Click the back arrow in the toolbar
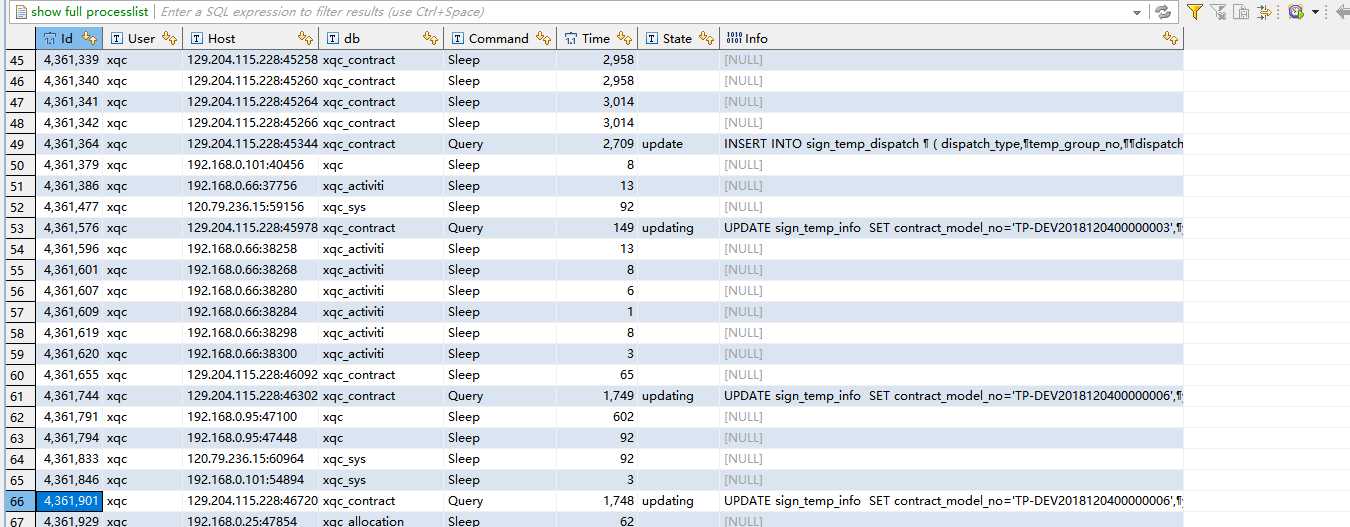This screenshot has width=1350, height=527. pyautogui.click(x=1342, y=12)
